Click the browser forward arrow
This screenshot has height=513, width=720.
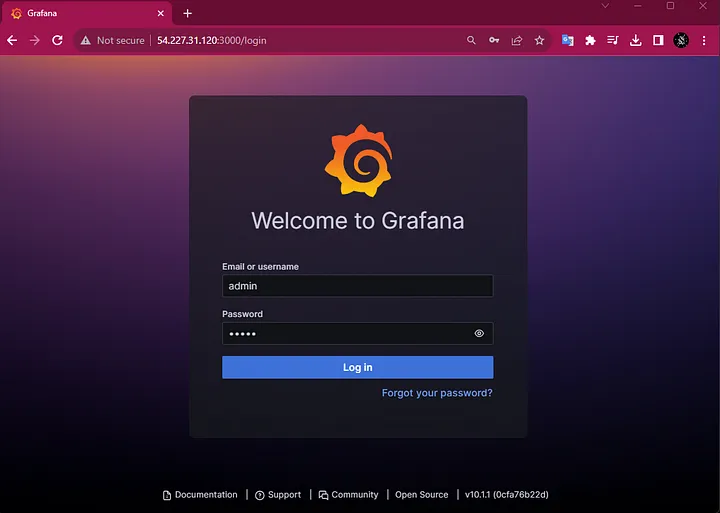(x=35, y=40)
